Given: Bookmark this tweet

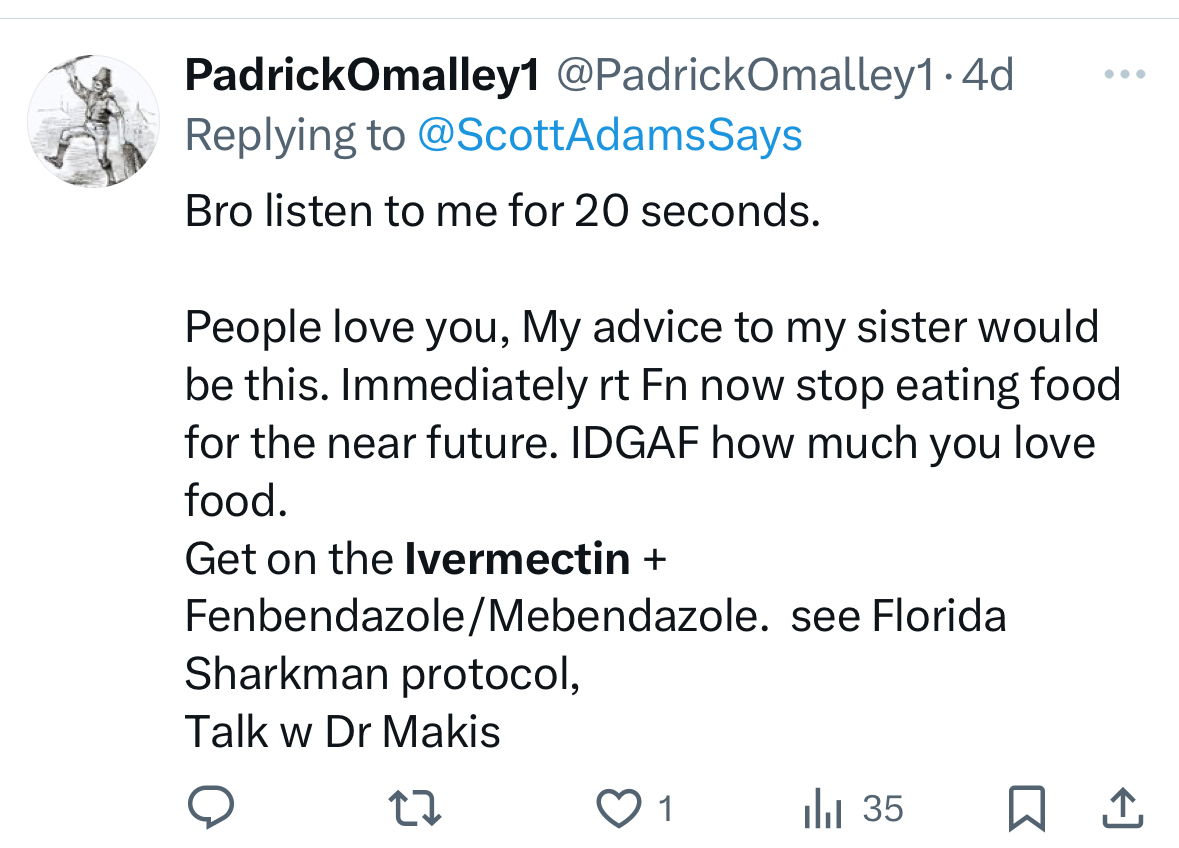Looking at the screenshot, I should click(1026, 808).
